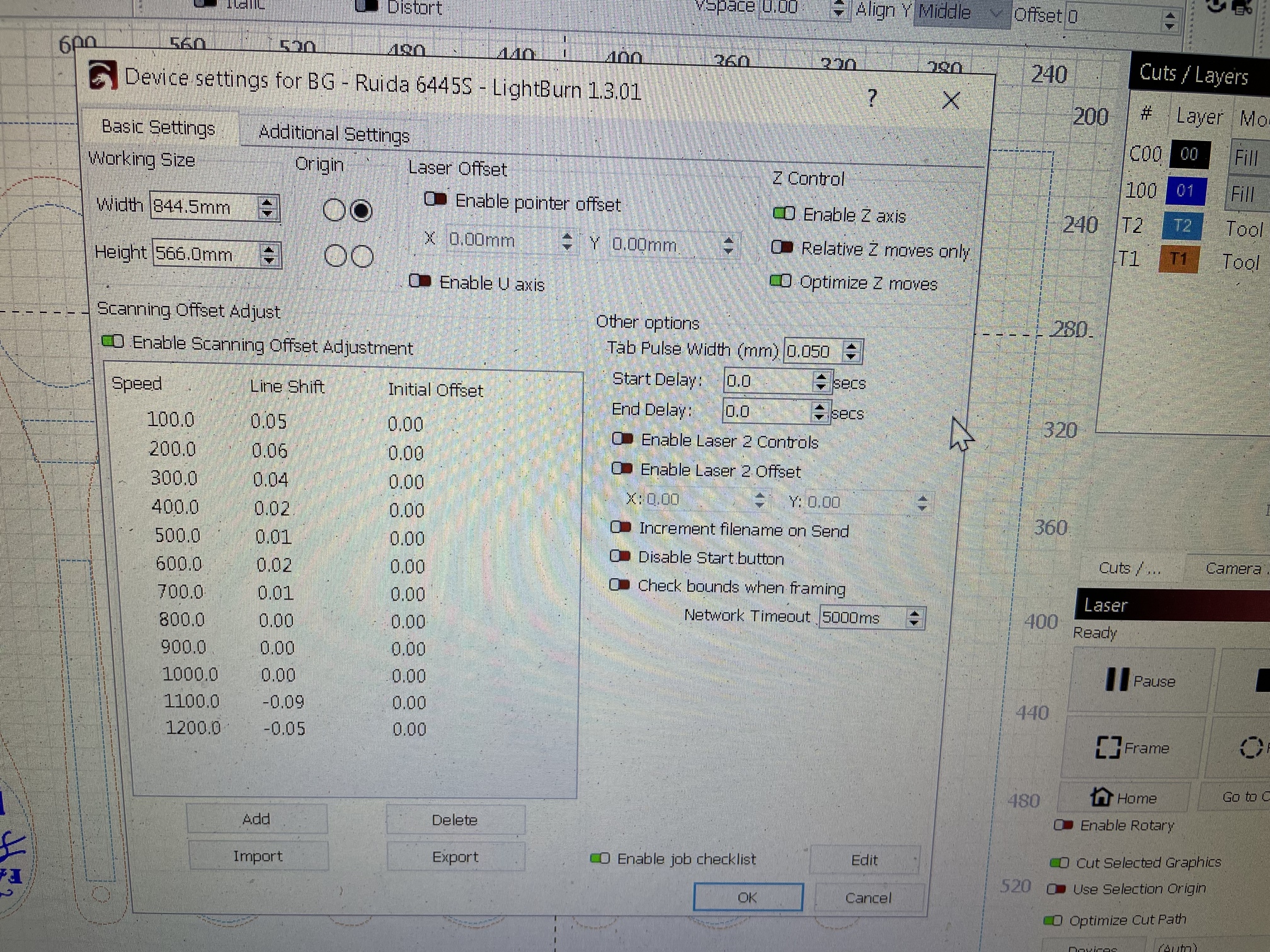
Task: Select the top-right origin radio button
Action: [x=361, y=210]
